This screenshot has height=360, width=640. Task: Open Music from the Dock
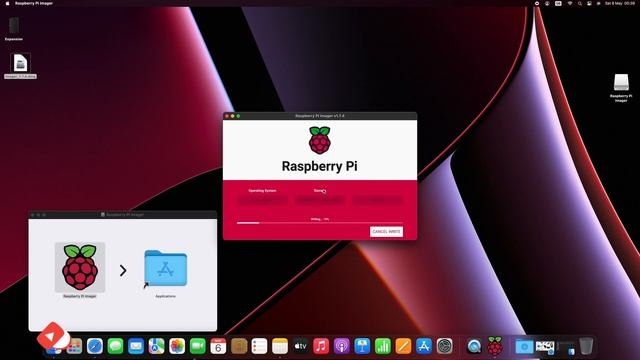(321, 347)
